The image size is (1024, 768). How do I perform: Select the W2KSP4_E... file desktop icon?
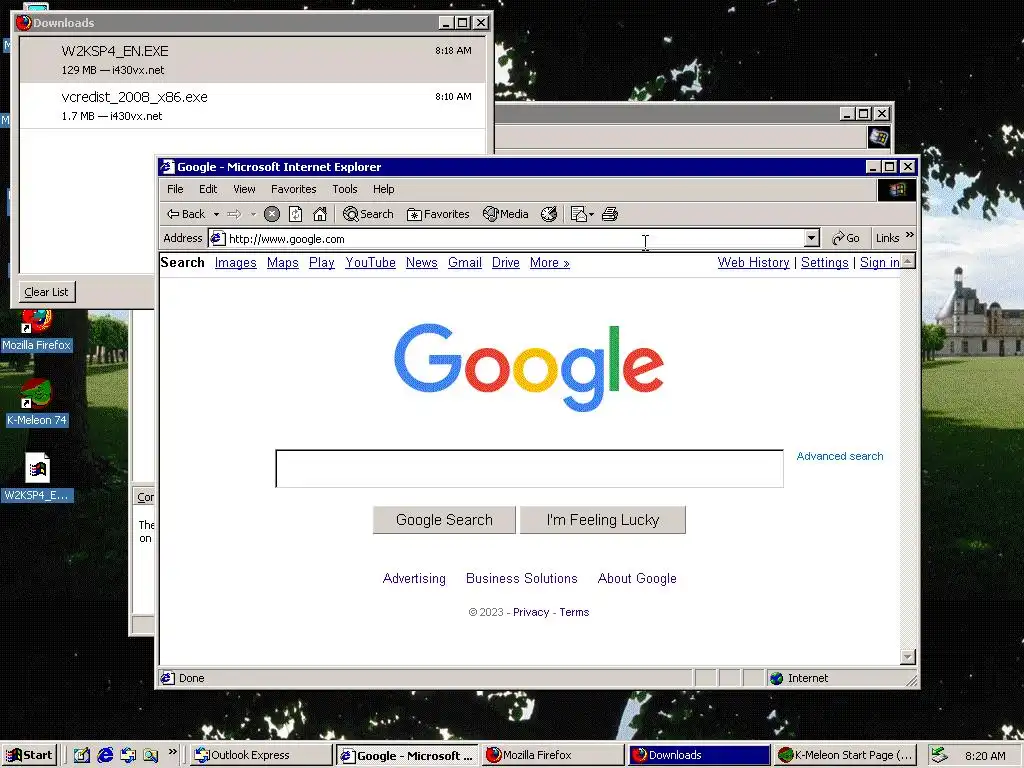(37, 477)
